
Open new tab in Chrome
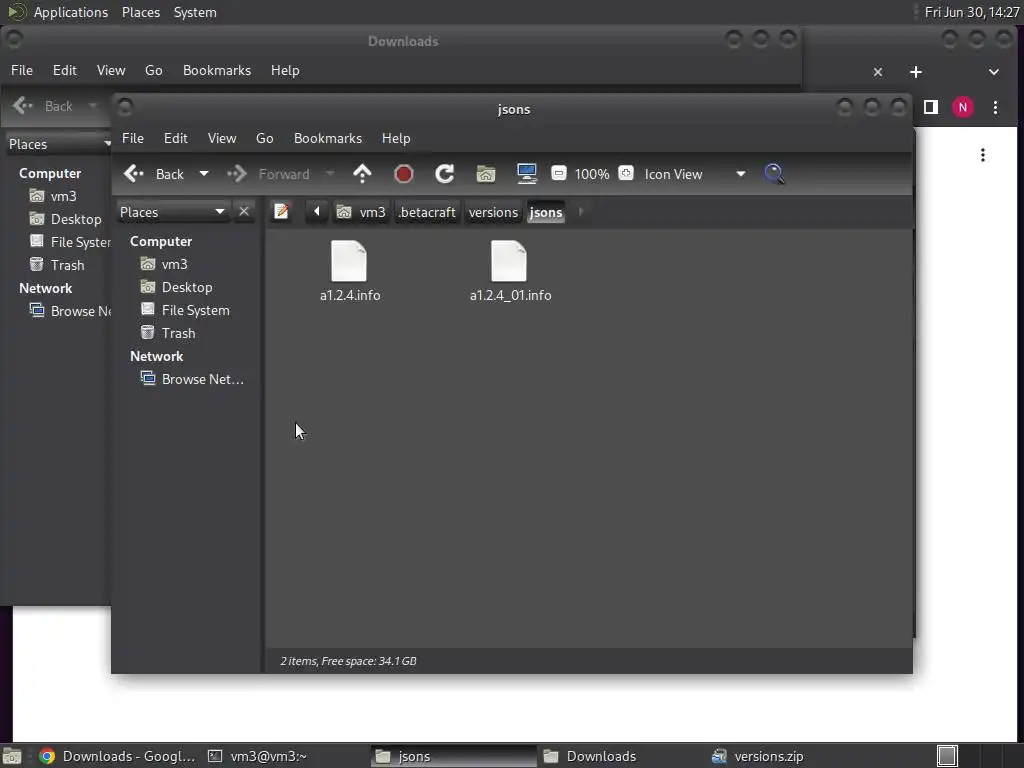coord(916,72)
